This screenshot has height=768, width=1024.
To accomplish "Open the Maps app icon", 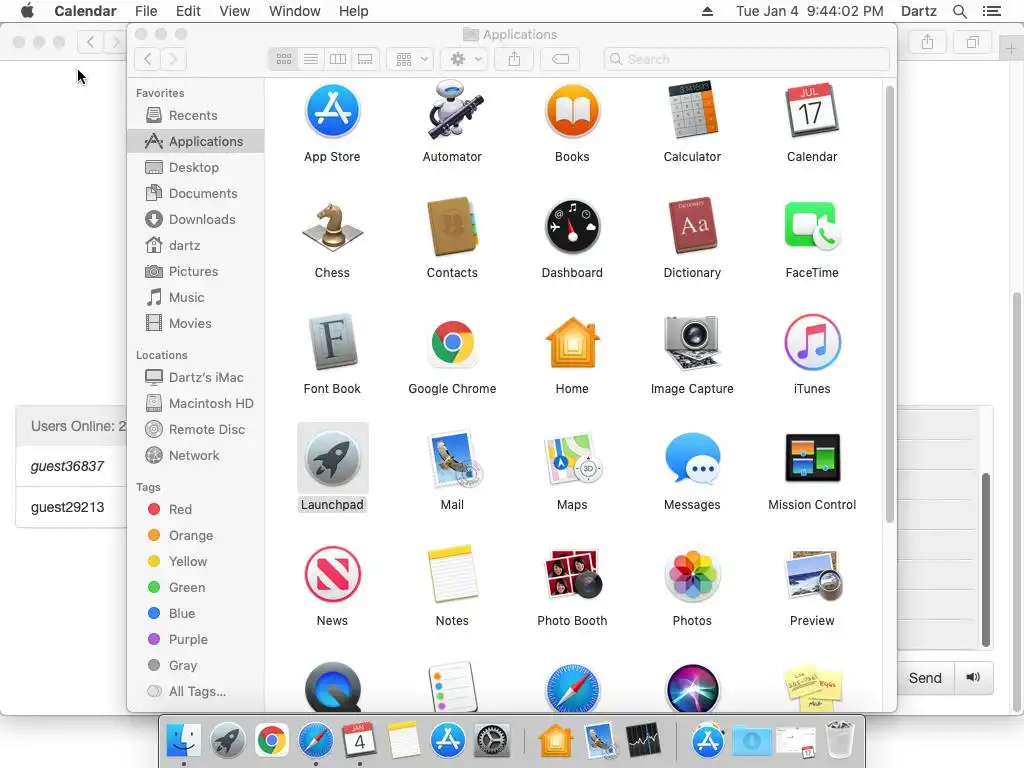I will 572,460.
